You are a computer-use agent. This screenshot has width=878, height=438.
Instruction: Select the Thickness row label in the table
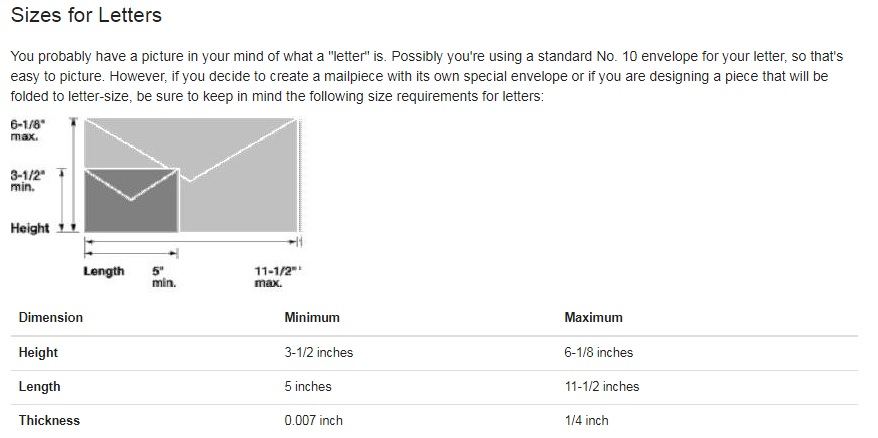pyautogui.click(x=49, y=420)
